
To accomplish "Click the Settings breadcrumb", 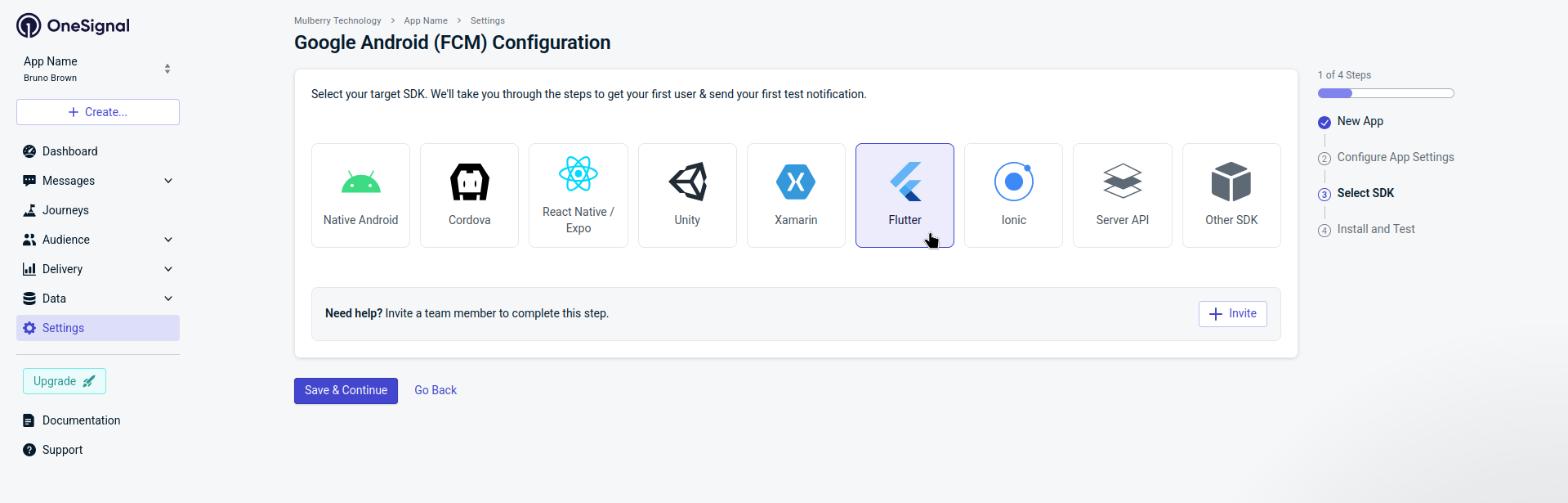I will coord(488,20).
